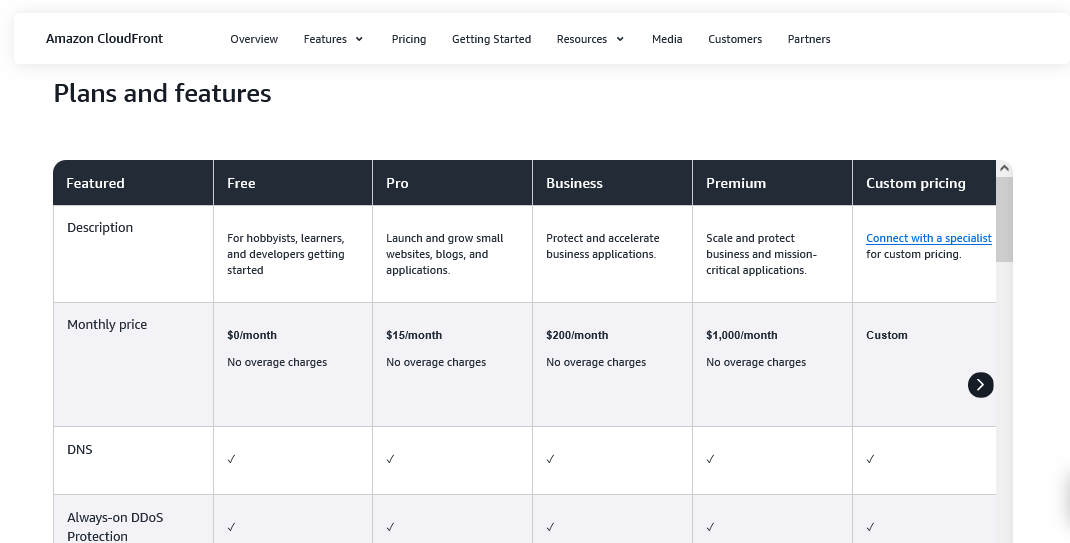
Task: Select the Monthly price row label
Action: [x=106, y=324]
